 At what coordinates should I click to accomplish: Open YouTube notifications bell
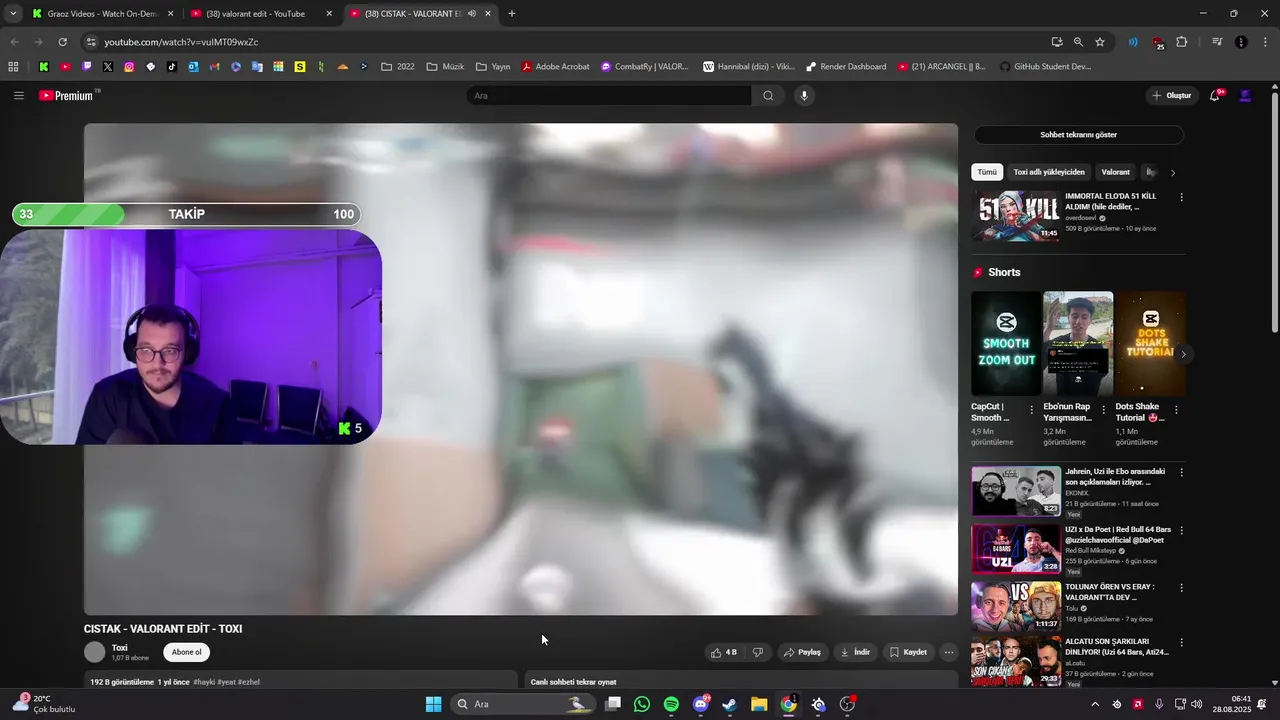1215,96
